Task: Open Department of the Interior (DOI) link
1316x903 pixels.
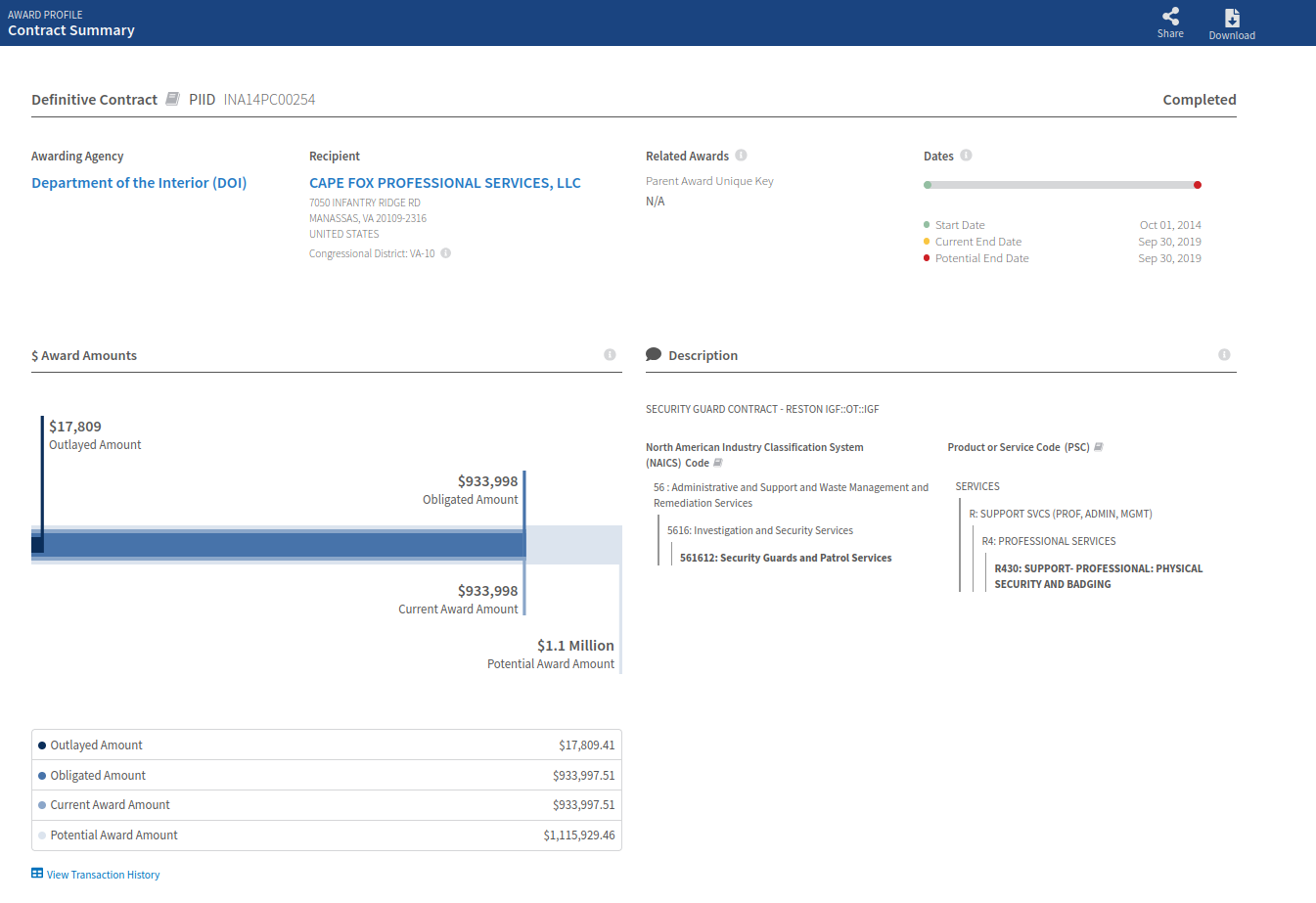Action: (139, 183)
